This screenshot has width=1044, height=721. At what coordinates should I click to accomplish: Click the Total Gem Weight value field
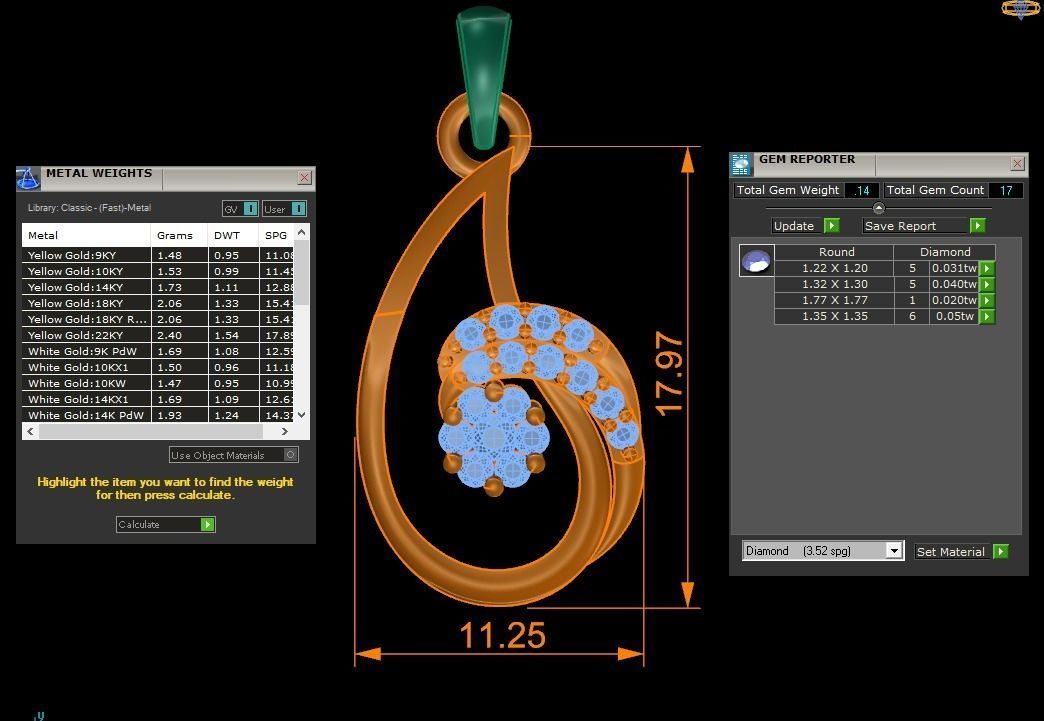(862, 190)
